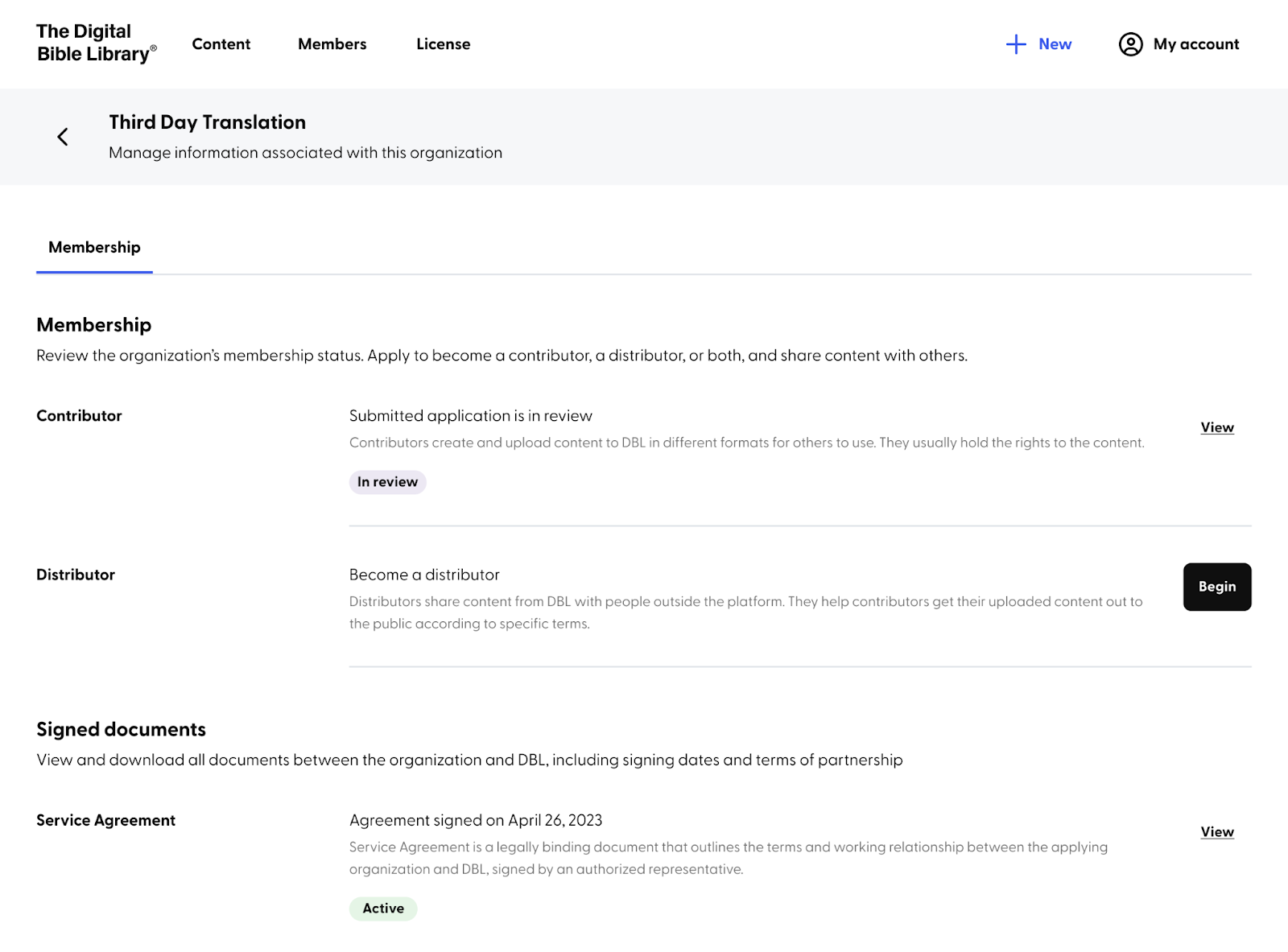Click the Active status badge
The image size is (1288, 952).
pyautogui.click(x=383, y=909)
